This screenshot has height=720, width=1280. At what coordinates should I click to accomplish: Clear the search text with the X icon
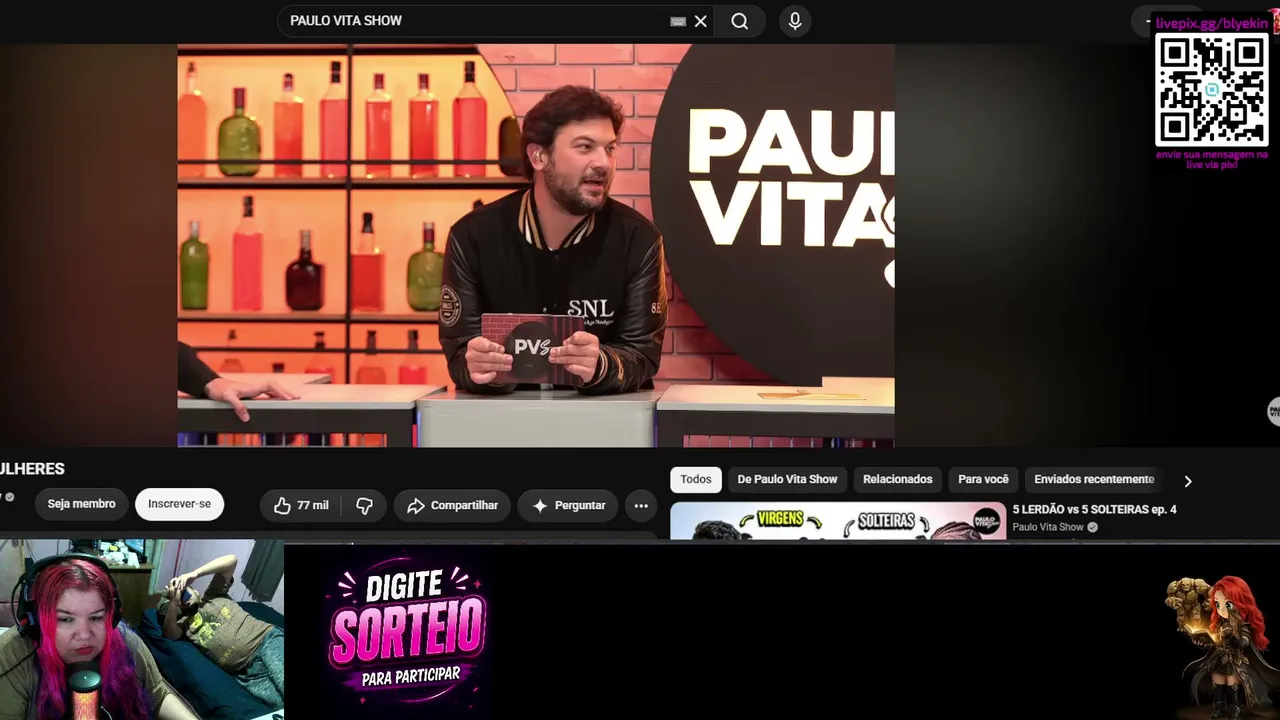coord(701,21)
